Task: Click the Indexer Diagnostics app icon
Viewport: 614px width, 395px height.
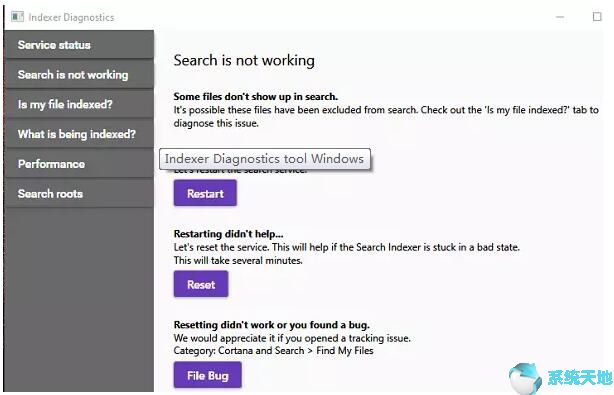Action: coord(17,17)
